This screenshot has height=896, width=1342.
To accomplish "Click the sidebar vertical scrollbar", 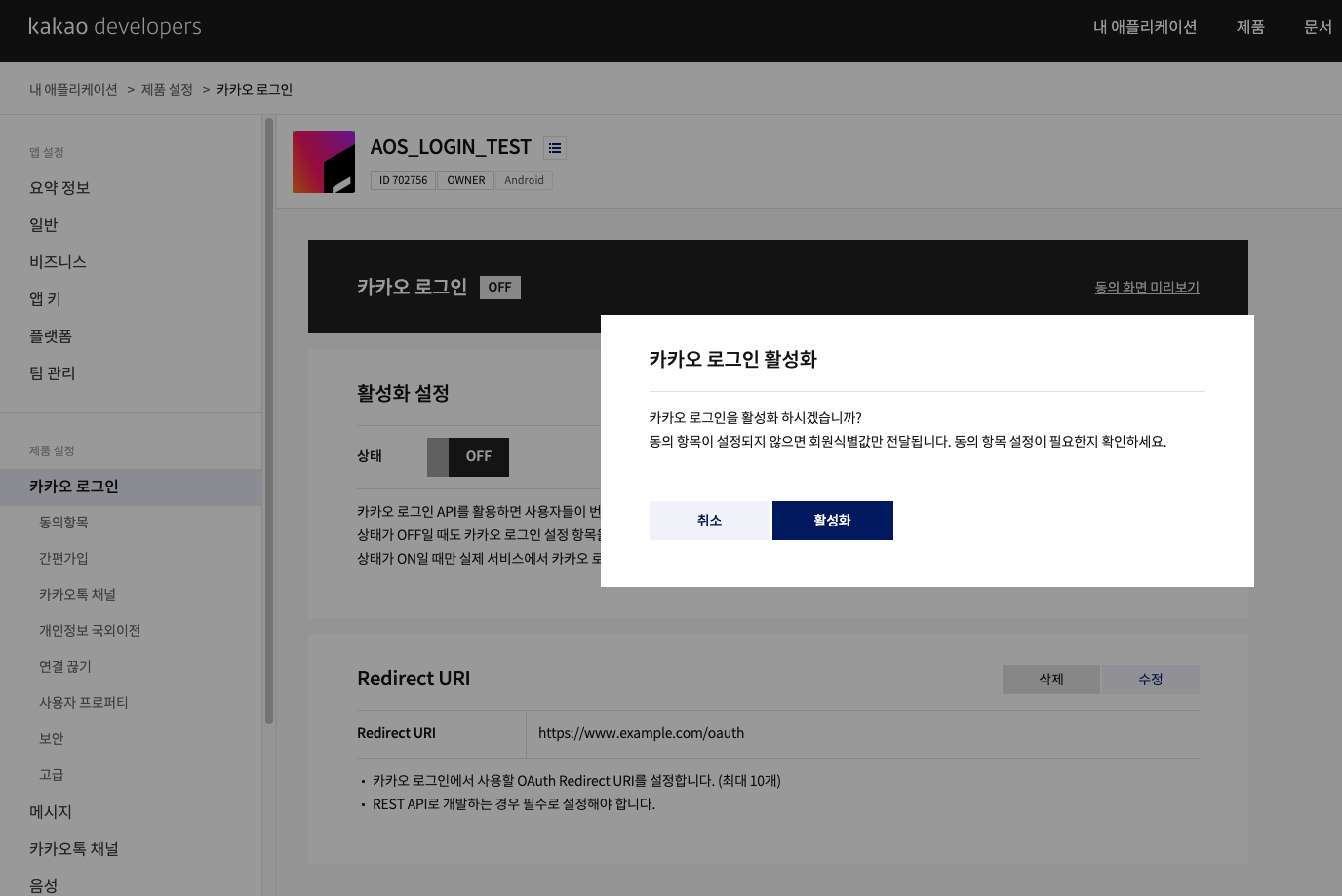I will pyautogui.click(x=269, y=421).
